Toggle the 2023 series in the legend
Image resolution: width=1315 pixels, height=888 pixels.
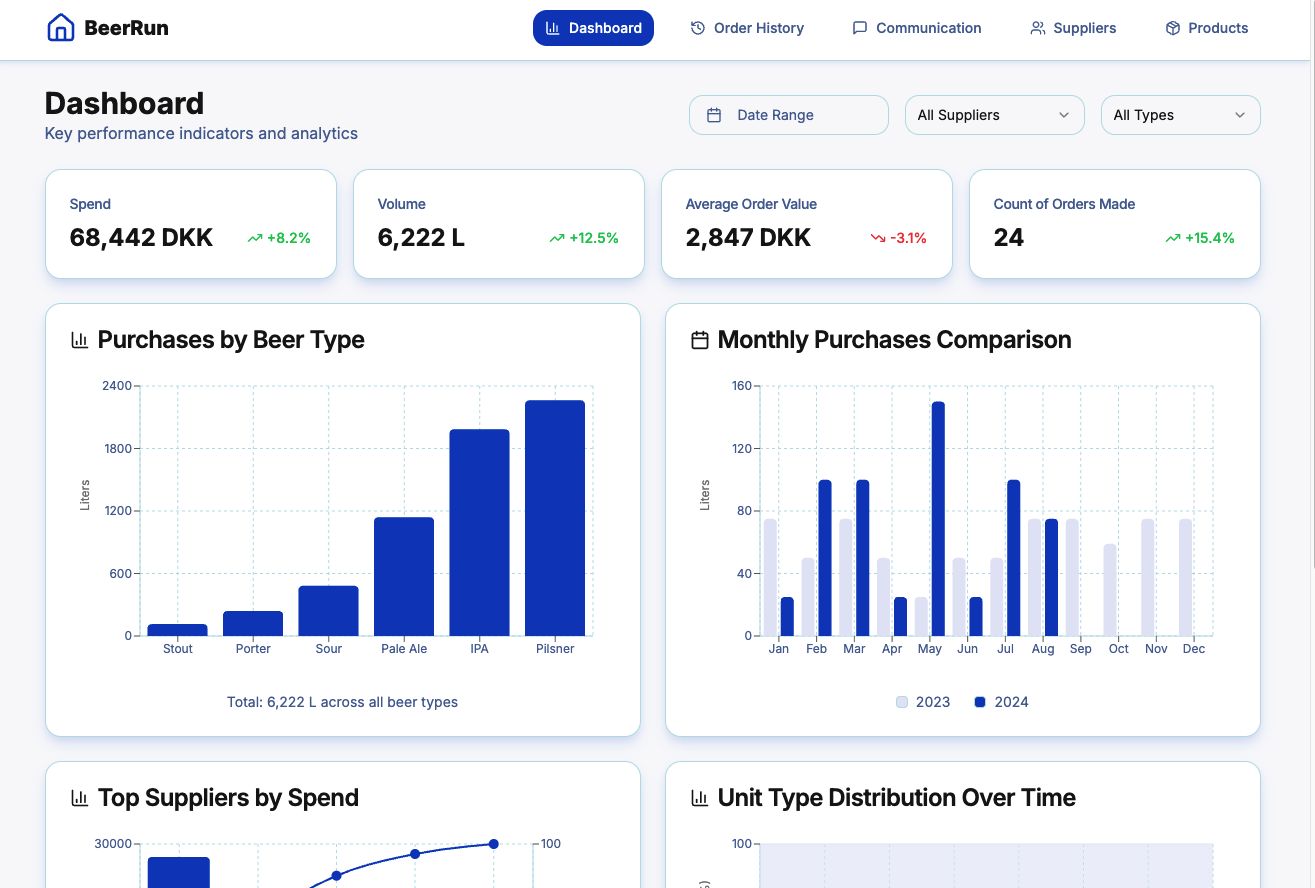tap(923, 702)
